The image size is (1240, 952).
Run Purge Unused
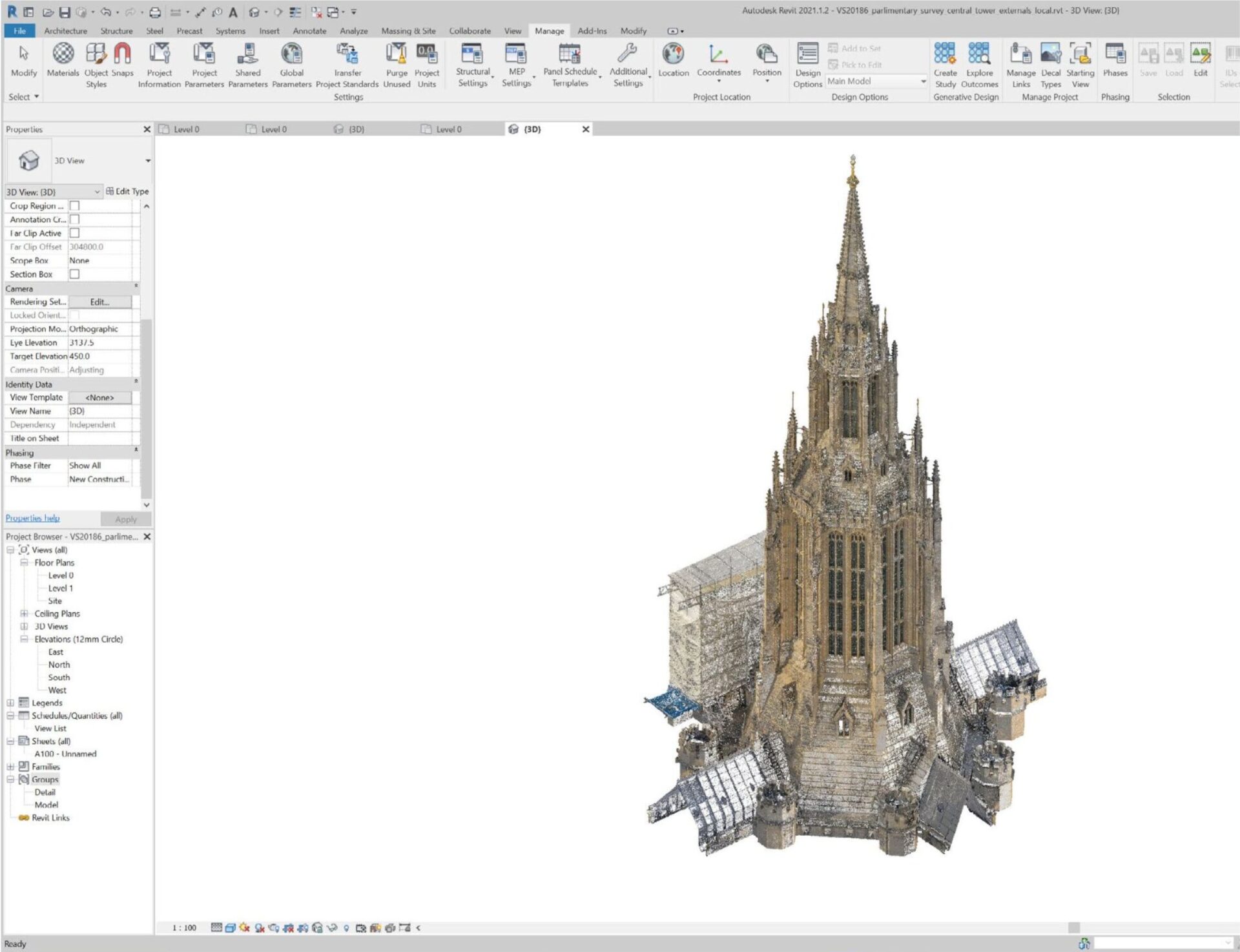tap(397, 65)
